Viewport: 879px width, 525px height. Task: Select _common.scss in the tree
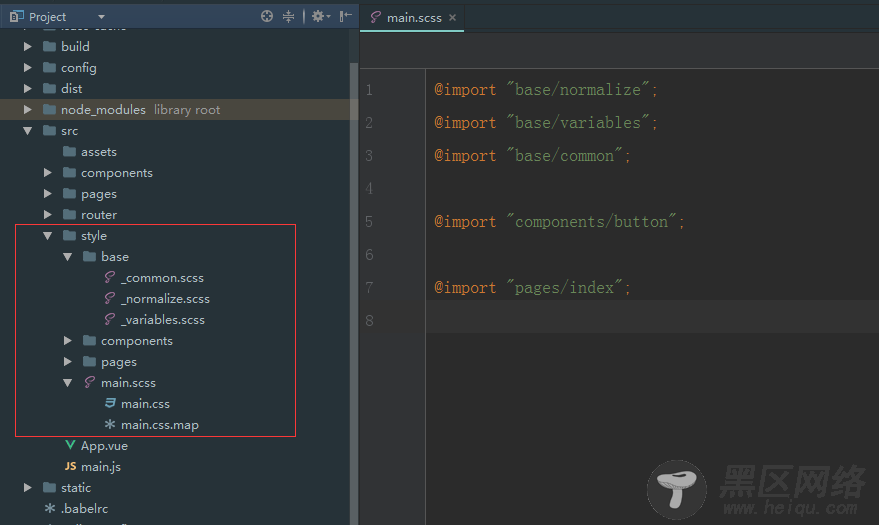click(162, 278)
